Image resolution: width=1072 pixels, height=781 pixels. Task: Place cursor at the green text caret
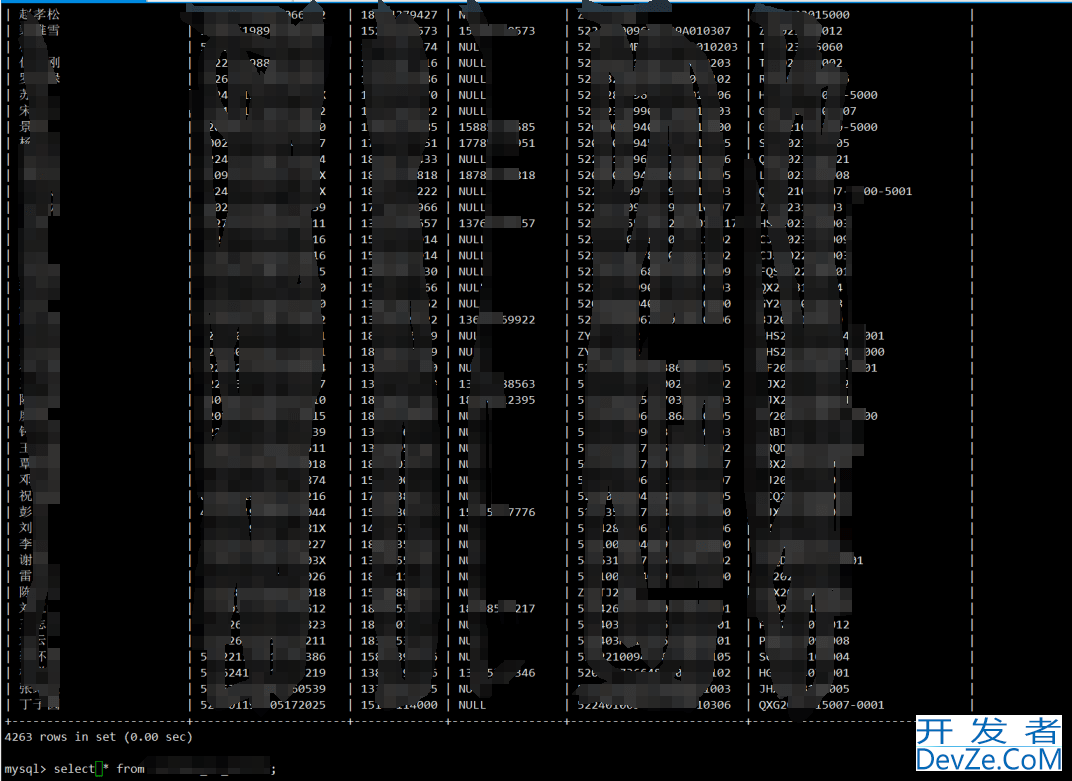tap(98, 769)
